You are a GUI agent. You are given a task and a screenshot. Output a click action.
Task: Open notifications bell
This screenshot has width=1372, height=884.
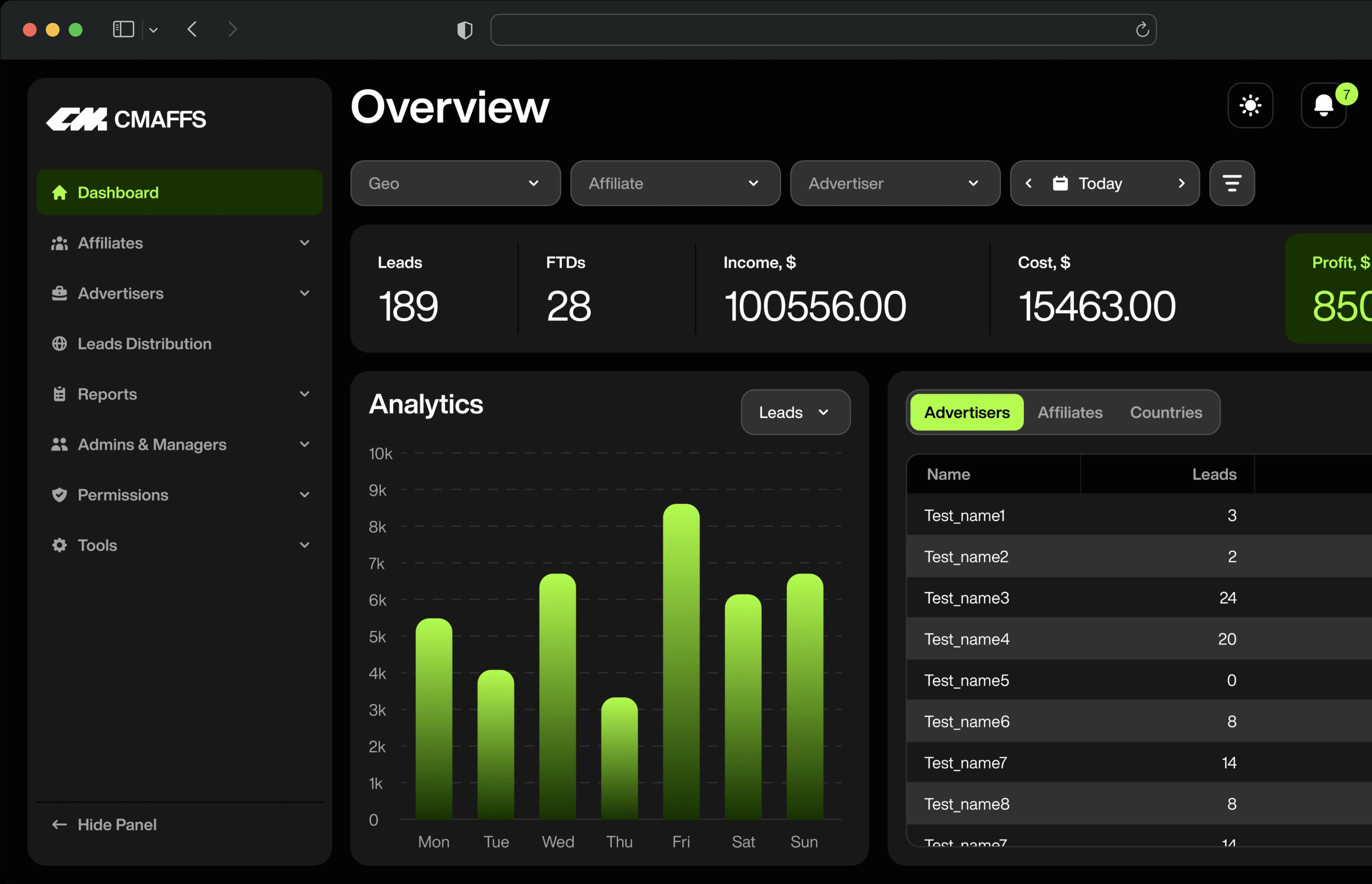tap(1323, 106)
